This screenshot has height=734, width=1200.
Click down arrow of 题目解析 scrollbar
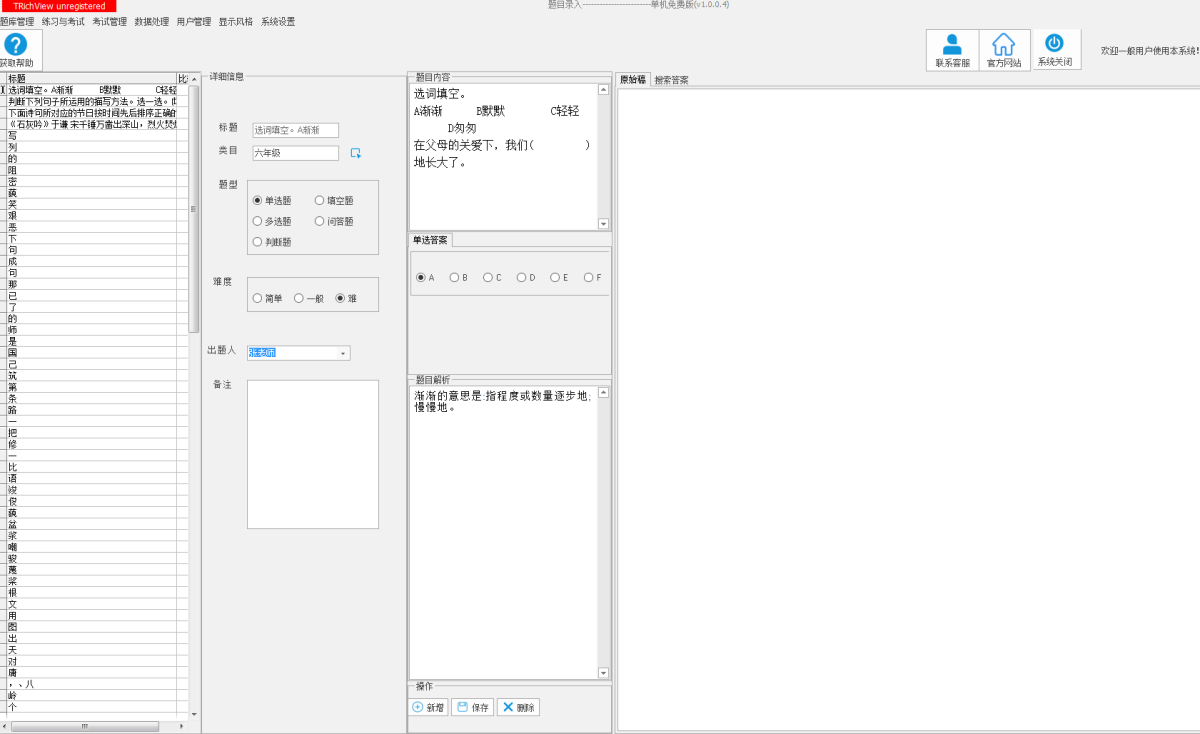click(603, 673)
